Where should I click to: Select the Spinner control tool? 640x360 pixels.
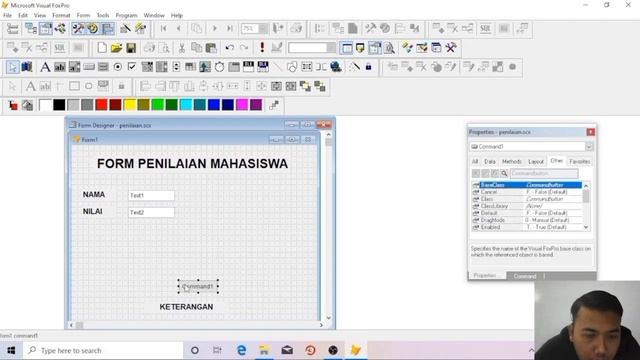tap(176, 67)
